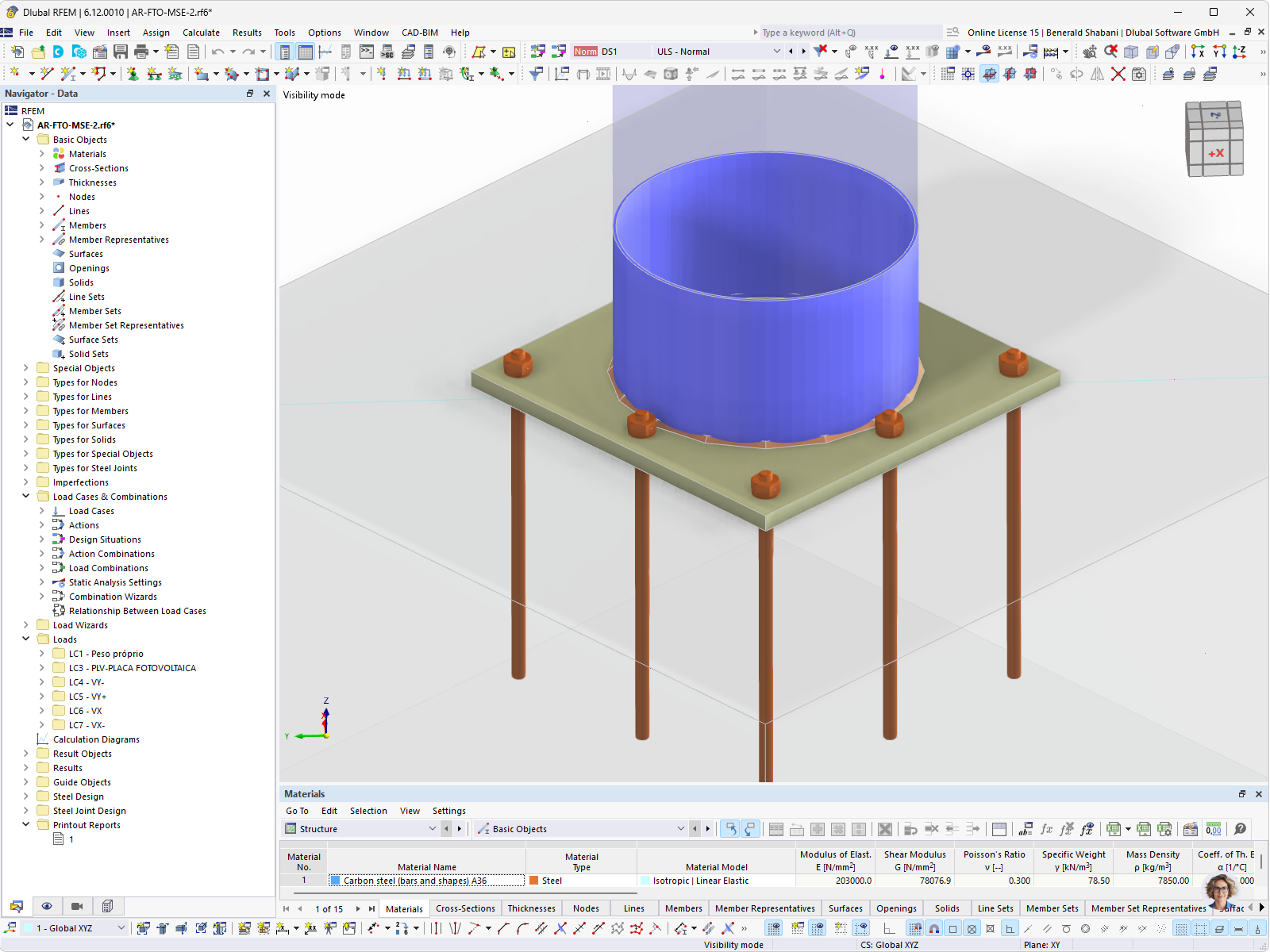Toggle the dotted selection rectangle button bottom right
This screenshot has width=1270, height=952.
click(1200, 928)
